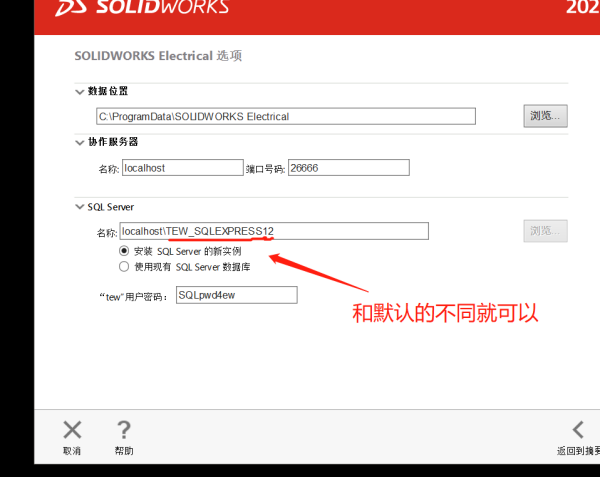Edit the SQL Server instance name field
The image size is (600, 477).
(x=274, y=231)
